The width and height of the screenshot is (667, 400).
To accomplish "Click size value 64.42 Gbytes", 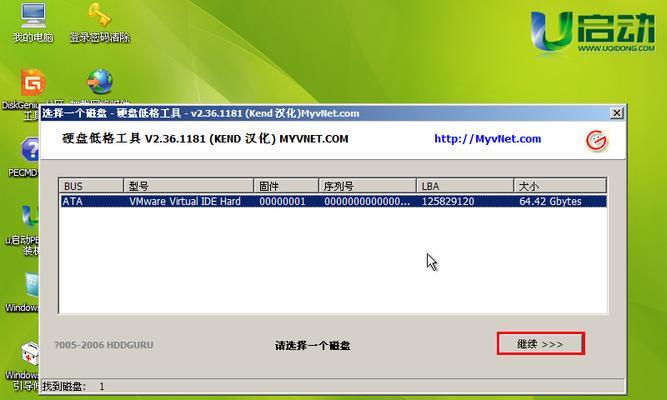I will [550, 201].
